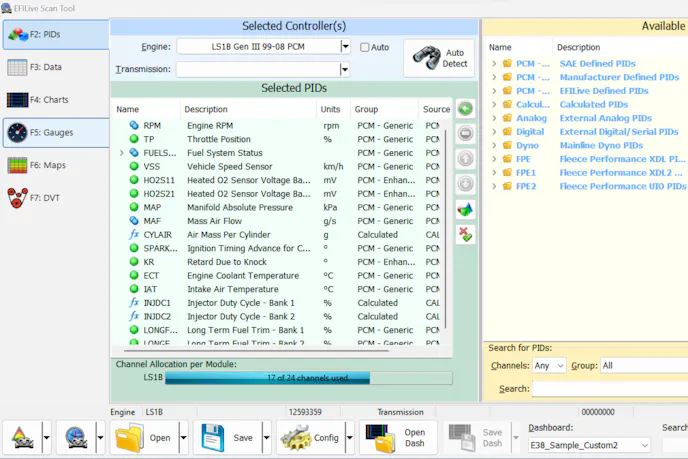Expand the FUELS... Fuel System Status row
Screen dimensions: 688x459
pyautogui.click(x=122, y=153)
